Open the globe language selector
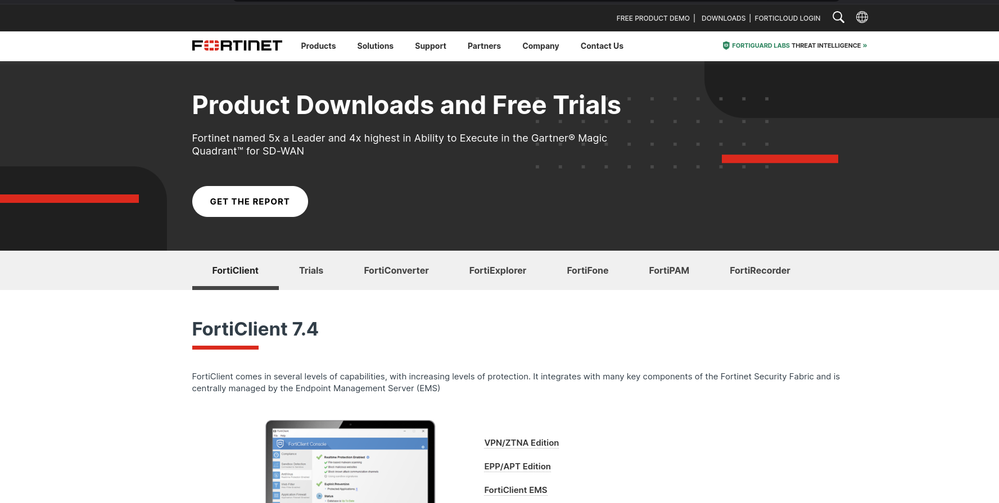The image size is (999, 503). pyautogui.click(x=862, y=17)
